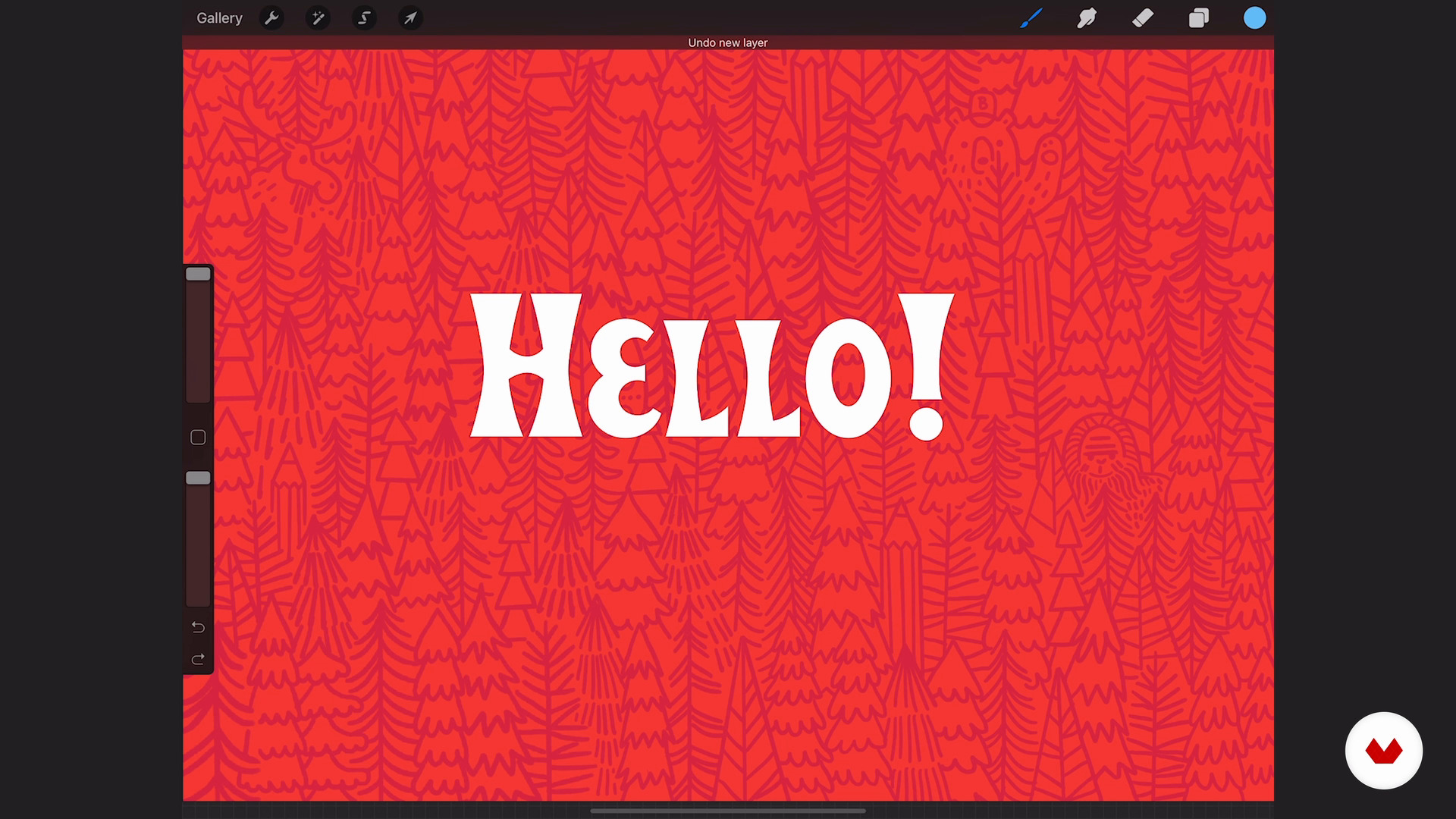Open the Layers panel
This screenshot has width=1456, height=819.
[x=1199, y=18]
